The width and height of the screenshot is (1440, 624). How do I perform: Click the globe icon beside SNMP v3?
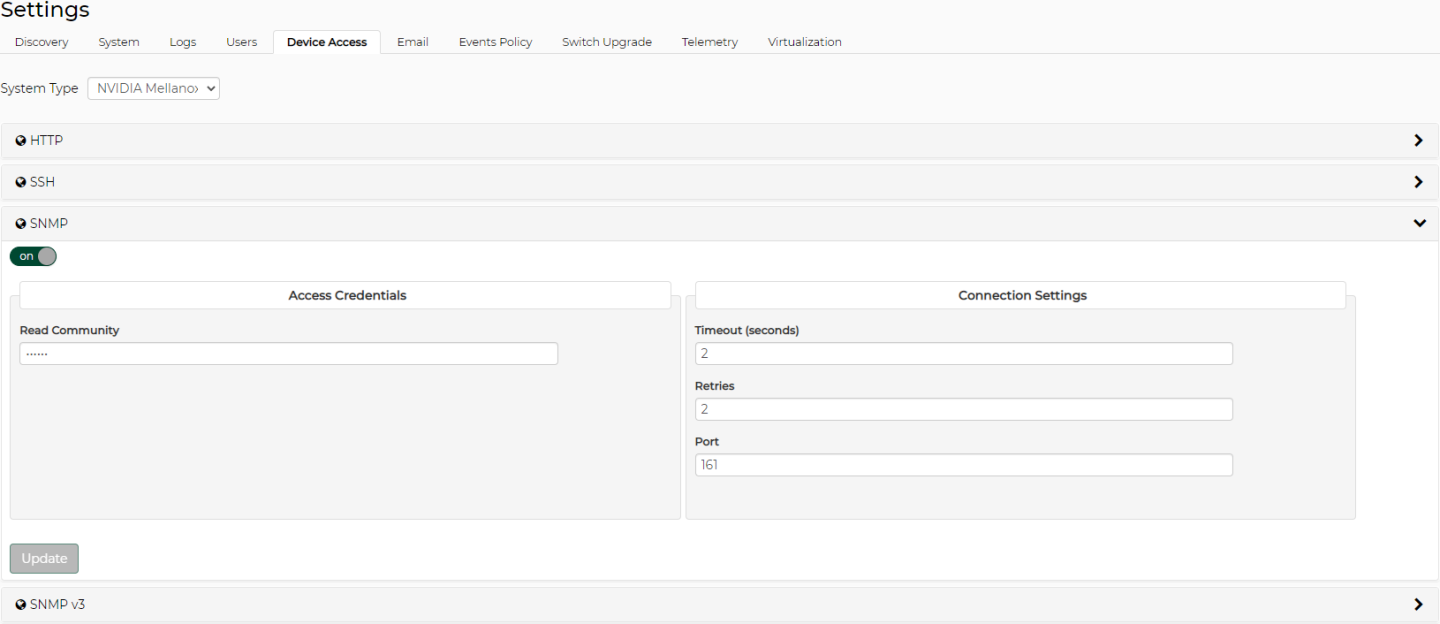(x=21, y=605)
